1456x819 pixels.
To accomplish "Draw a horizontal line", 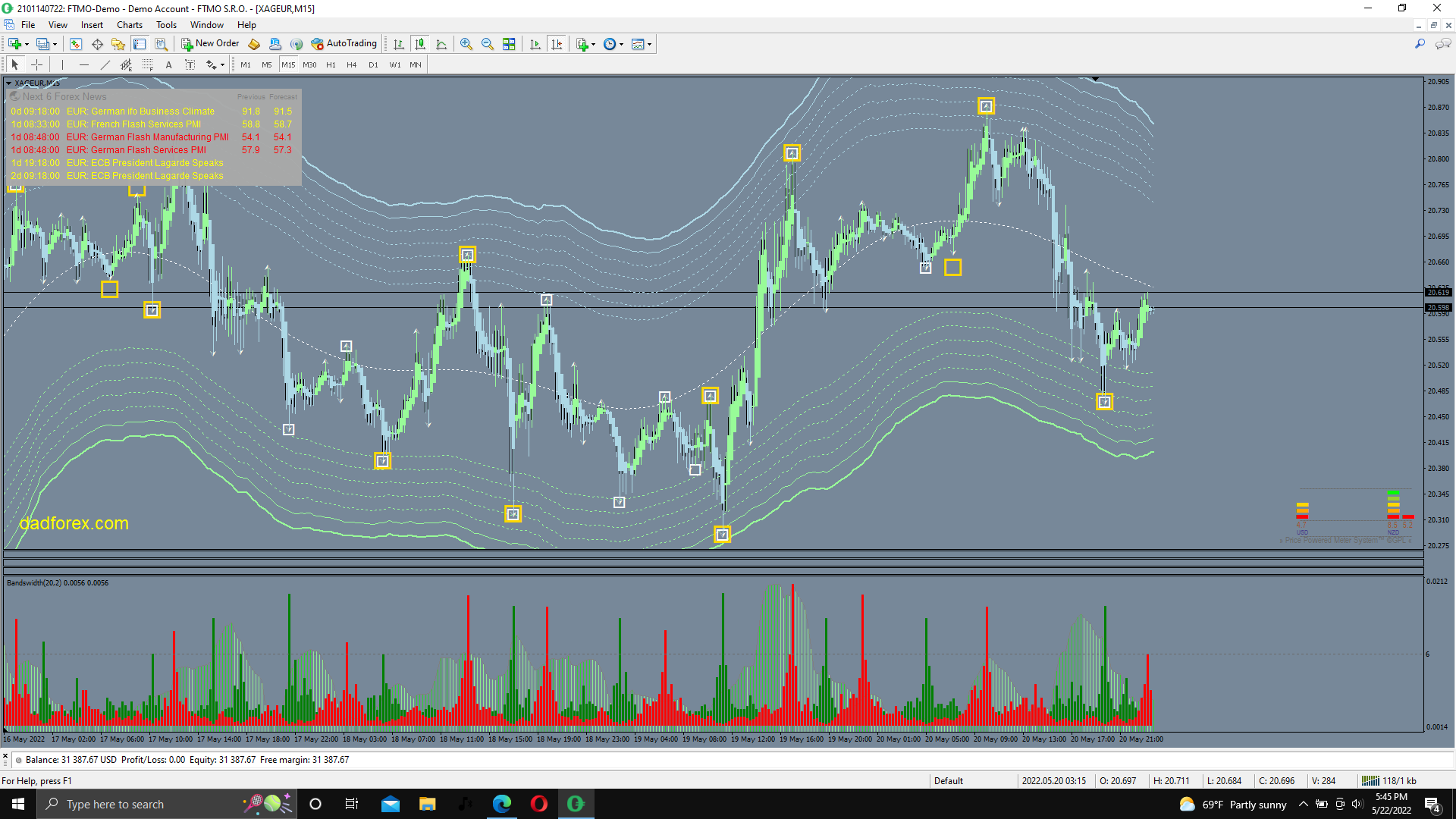I will (x=84, y=64).
